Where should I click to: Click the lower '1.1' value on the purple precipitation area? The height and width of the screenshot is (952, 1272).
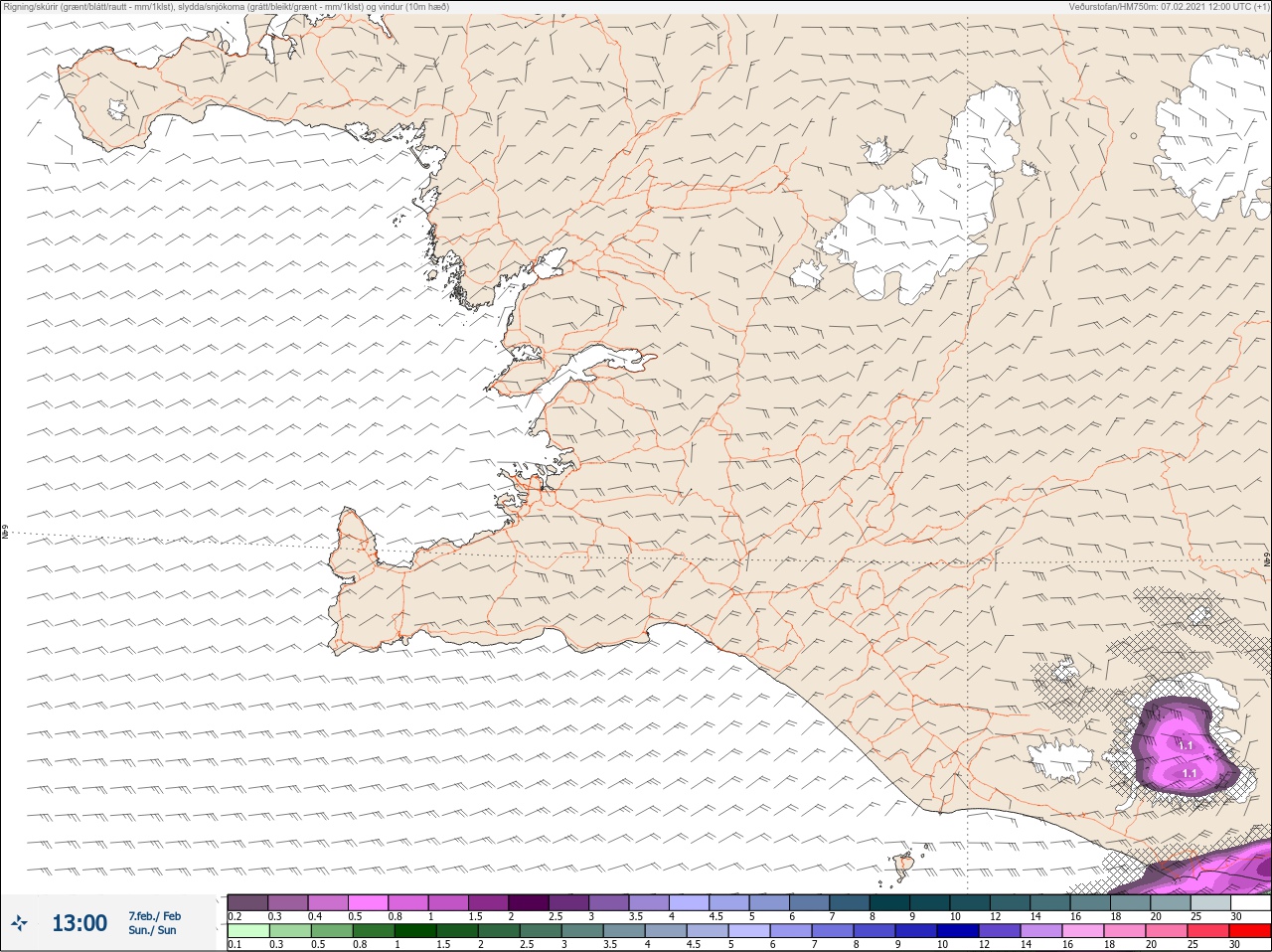click(1190, 772)
